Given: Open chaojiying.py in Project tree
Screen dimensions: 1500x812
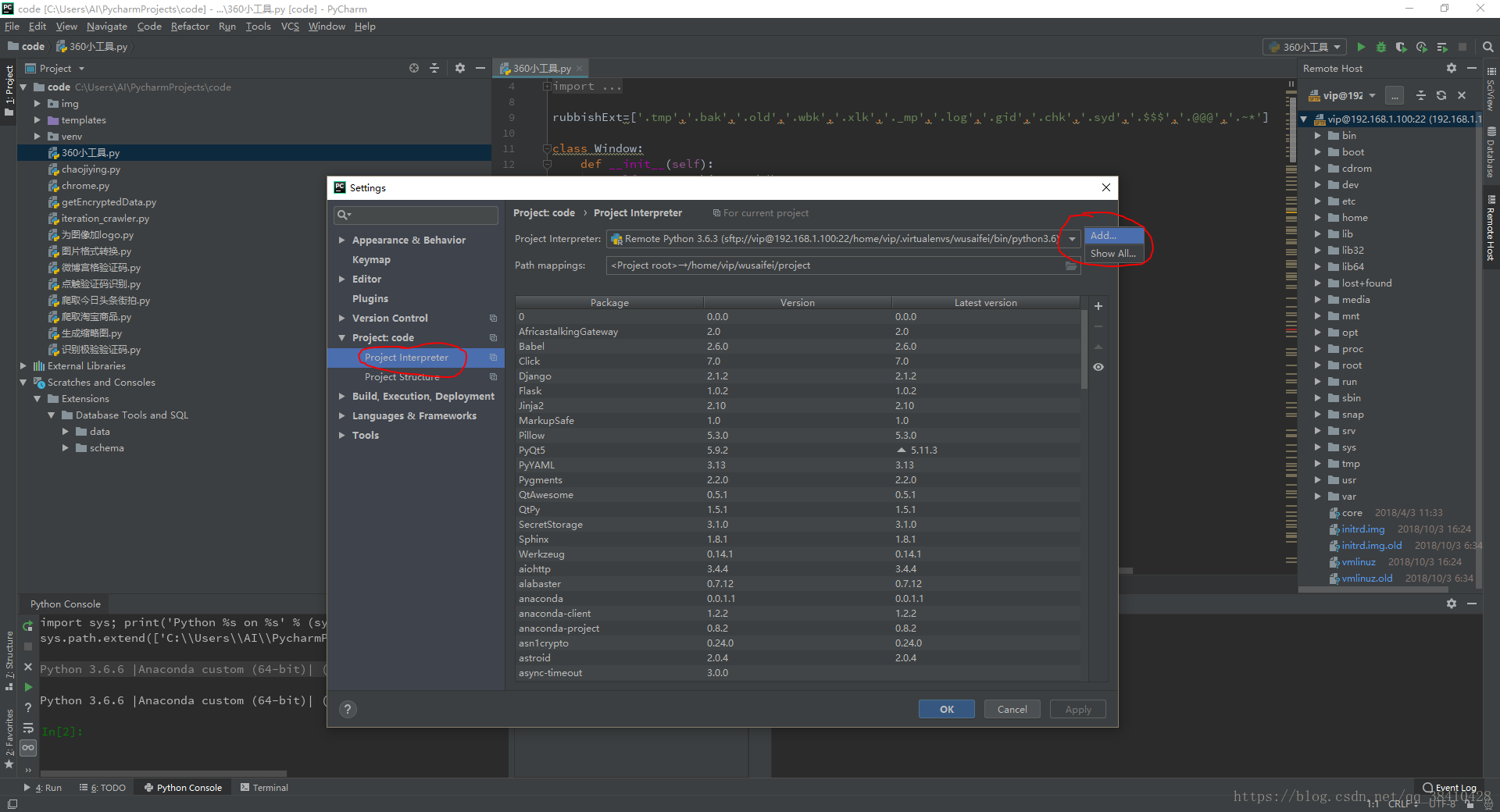Looking at the screenshot, I should tap(91, 169).
